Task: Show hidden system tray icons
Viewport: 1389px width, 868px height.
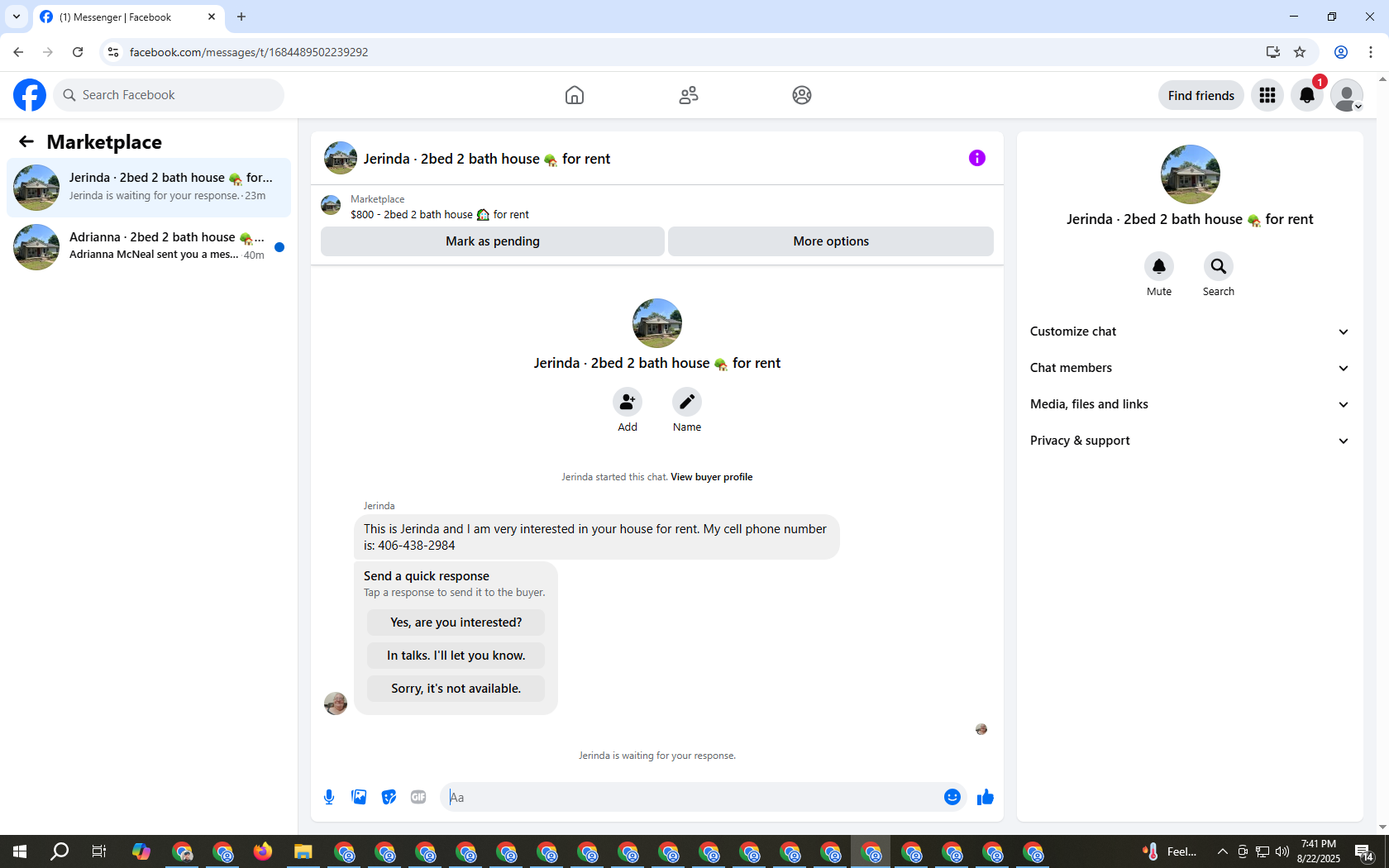Action: (1222, 851)
